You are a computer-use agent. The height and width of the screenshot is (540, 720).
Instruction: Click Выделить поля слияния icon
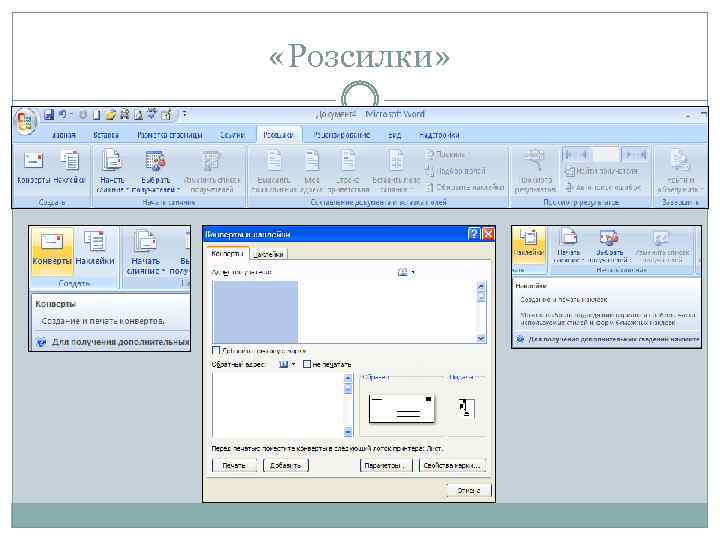click(x=274, y=172)
